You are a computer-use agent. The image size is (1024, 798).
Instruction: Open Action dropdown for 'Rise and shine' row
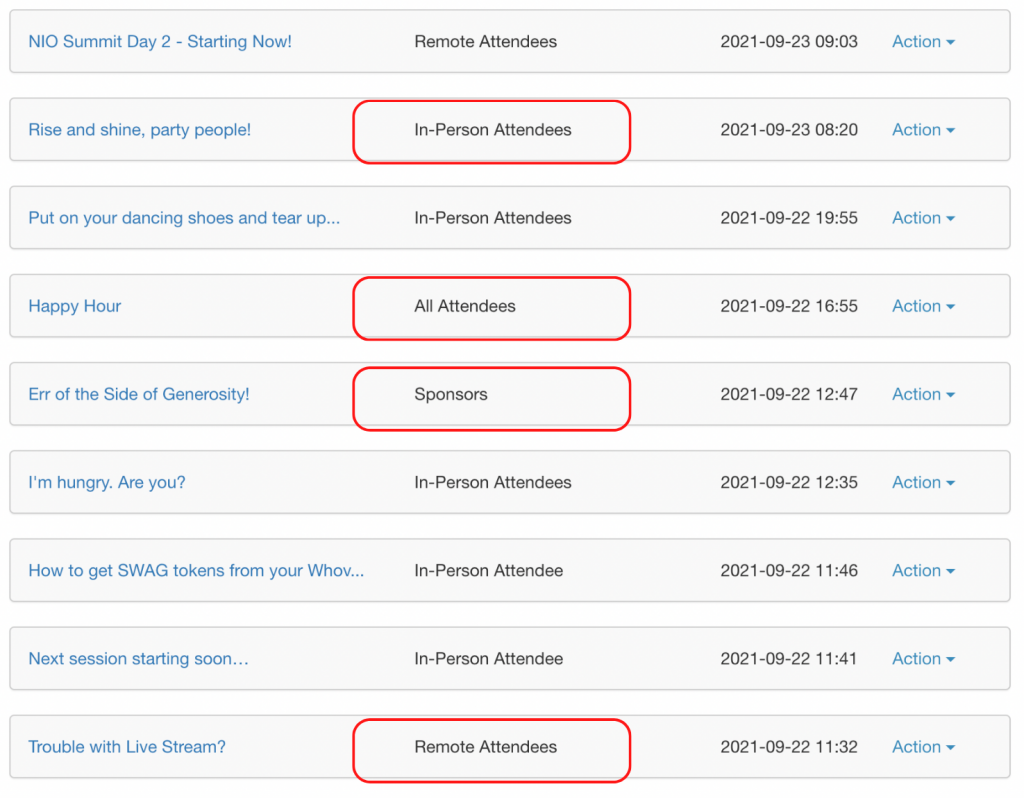922,130
